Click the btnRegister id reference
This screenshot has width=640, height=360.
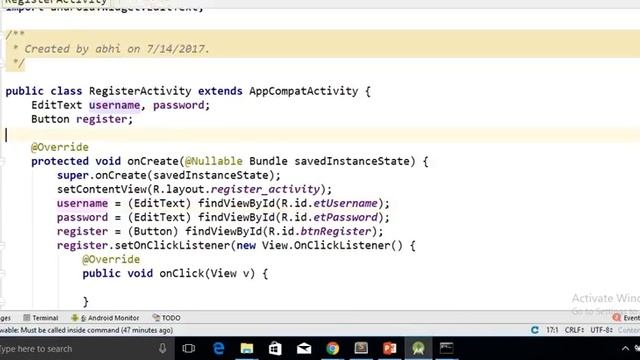pos(336,231)
